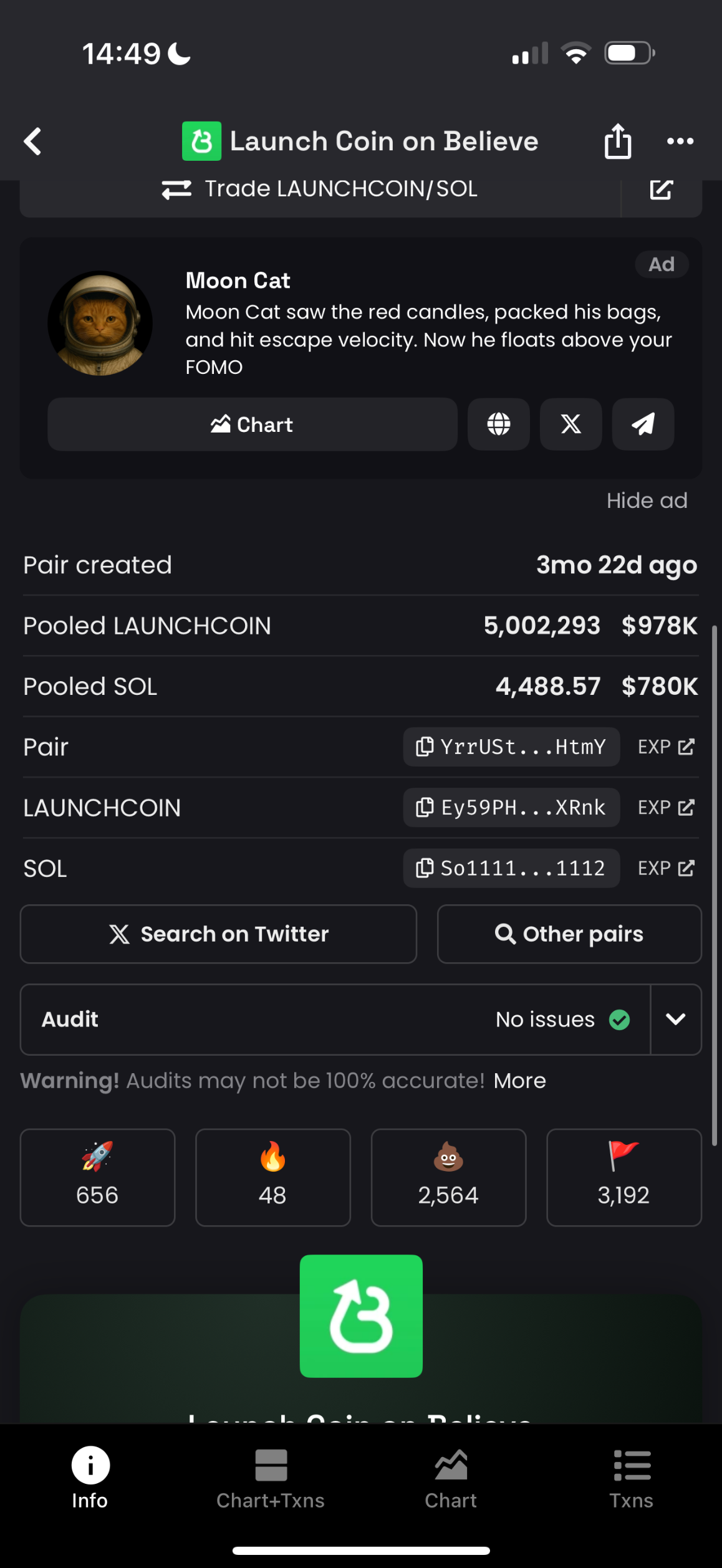Image resolution: width=722 pixels, height=1568 pixels.
Task: Open SOL address in explorer EXP
Action: click(x=666, y=868)
